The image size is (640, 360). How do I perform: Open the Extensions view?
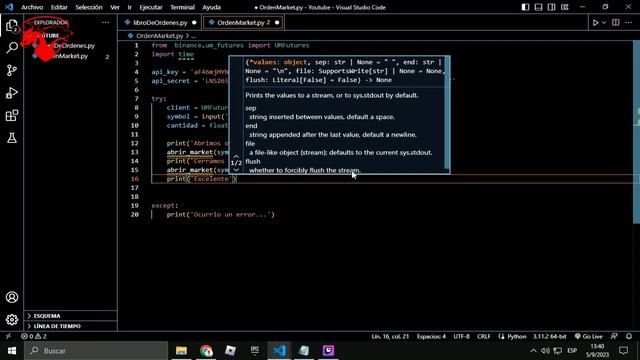pyautogui.click(x=12, y=116)
